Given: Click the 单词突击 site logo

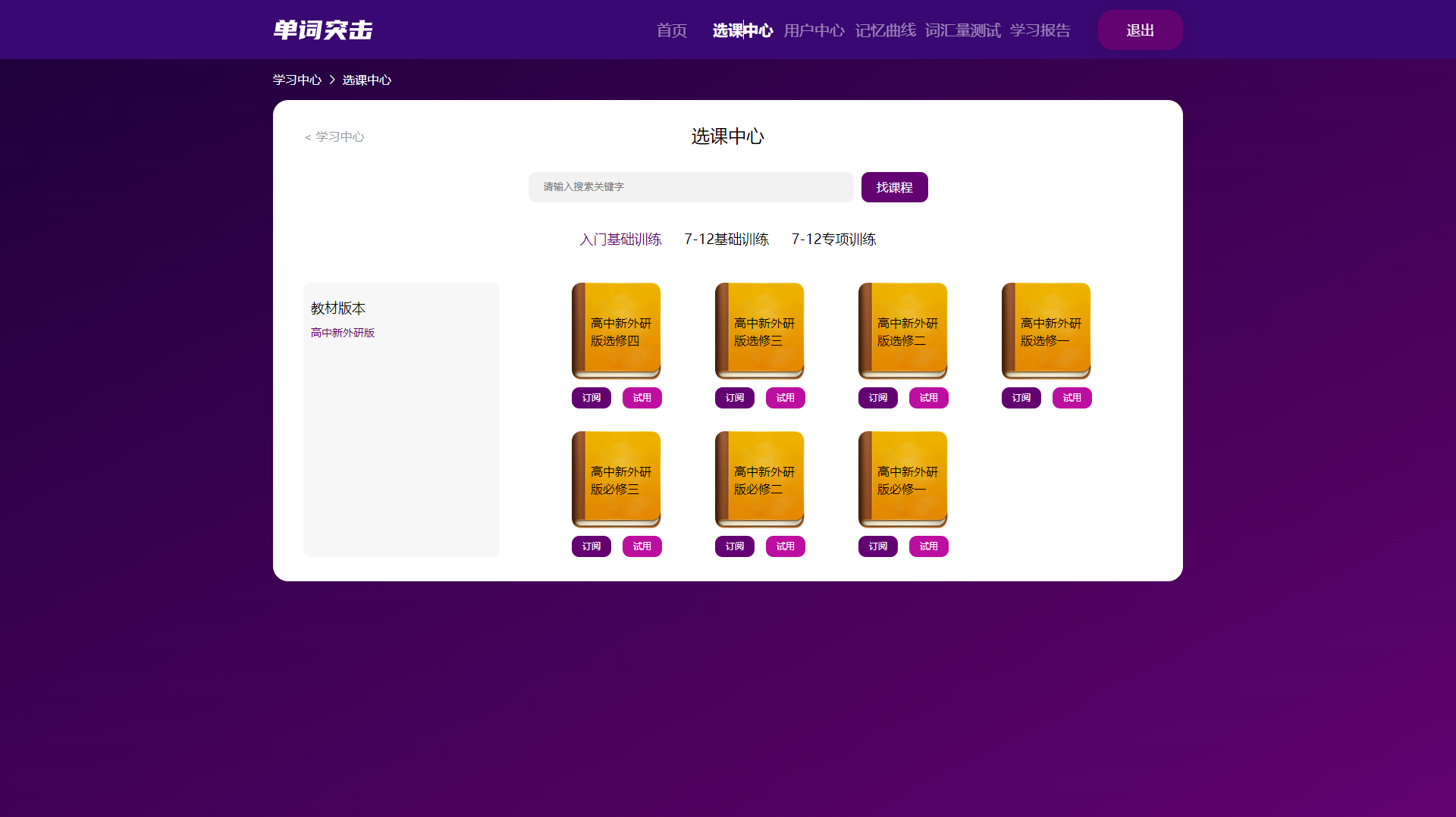Looking at the screenshot, I should 323,30.
